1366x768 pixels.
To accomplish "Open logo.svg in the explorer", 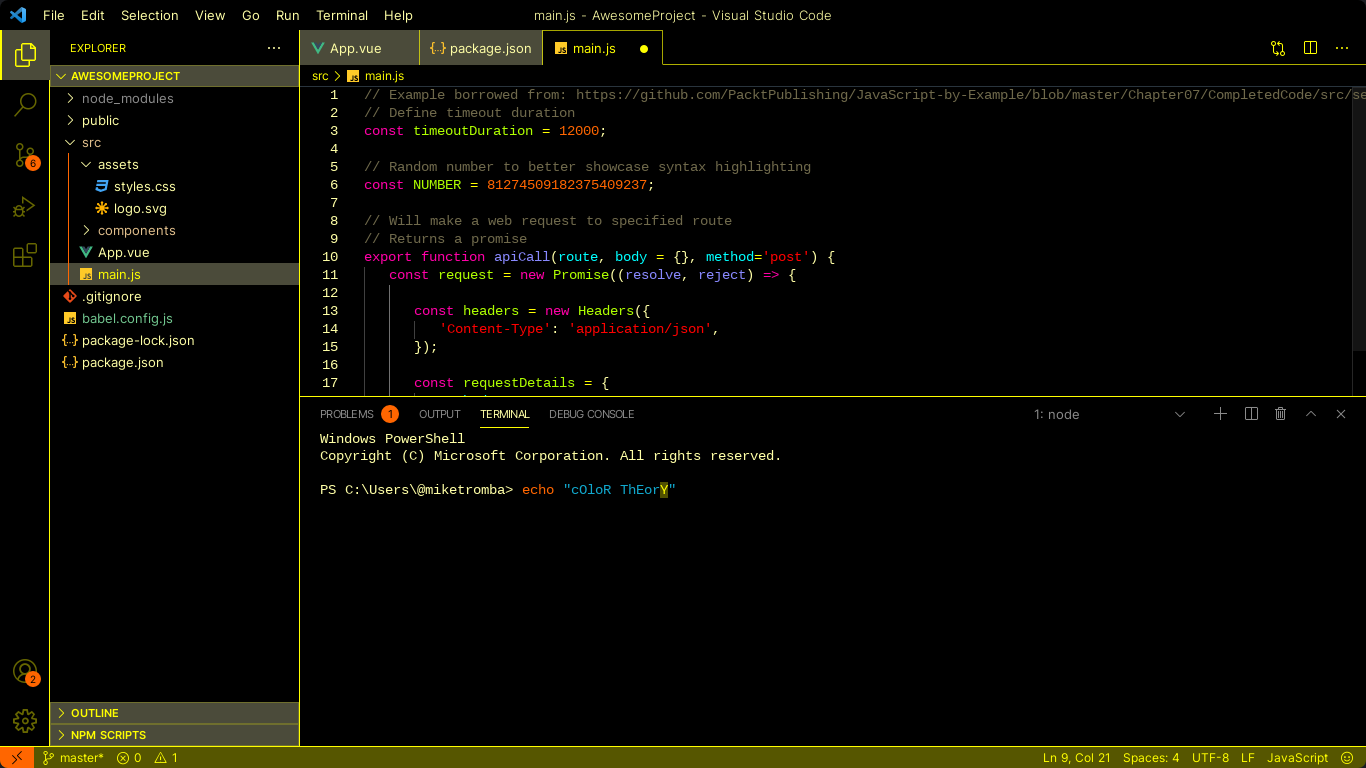I will tap(174, 208).
